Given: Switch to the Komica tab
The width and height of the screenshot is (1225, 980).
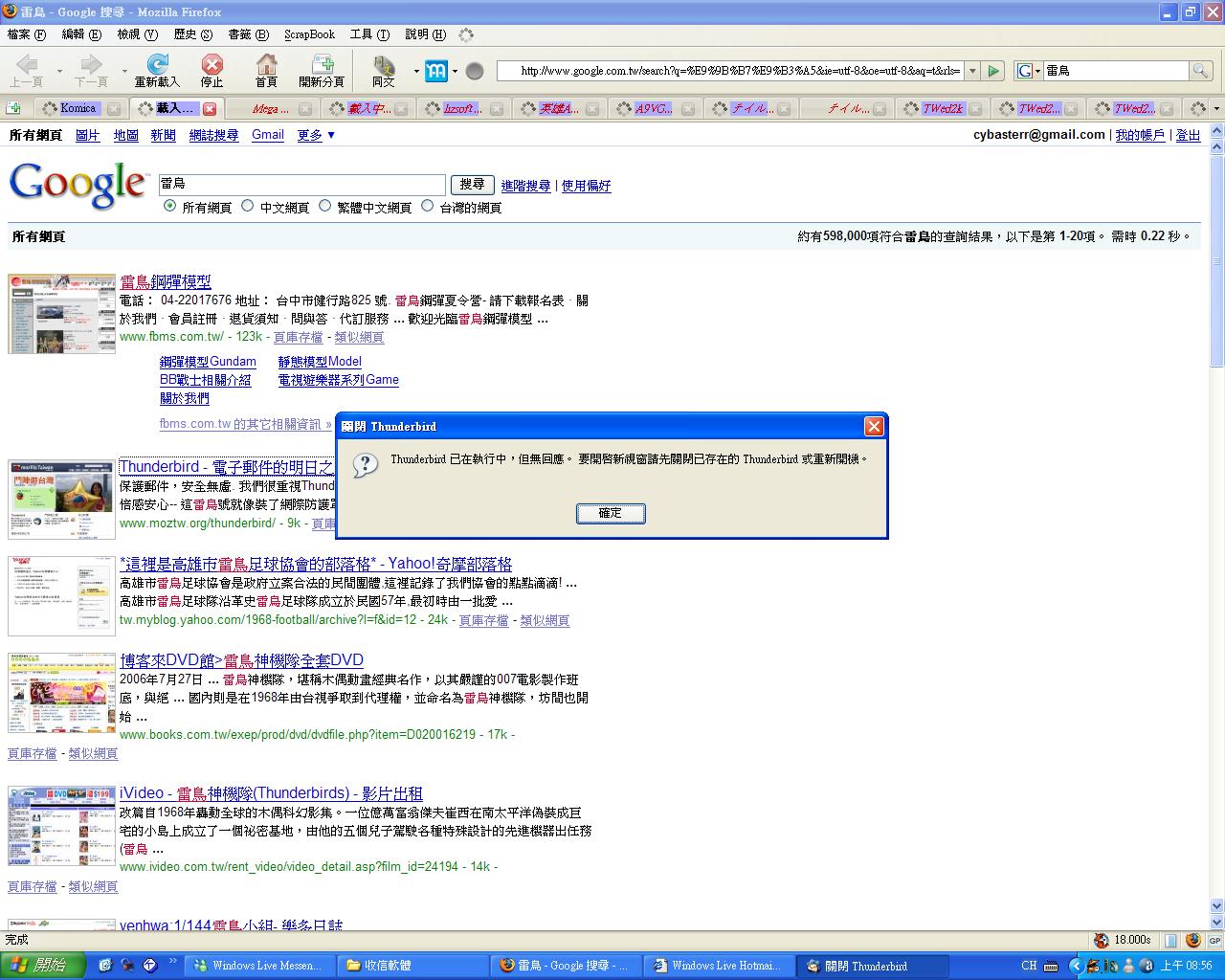Looking at the screenshot, I should (x=77, y=108).
